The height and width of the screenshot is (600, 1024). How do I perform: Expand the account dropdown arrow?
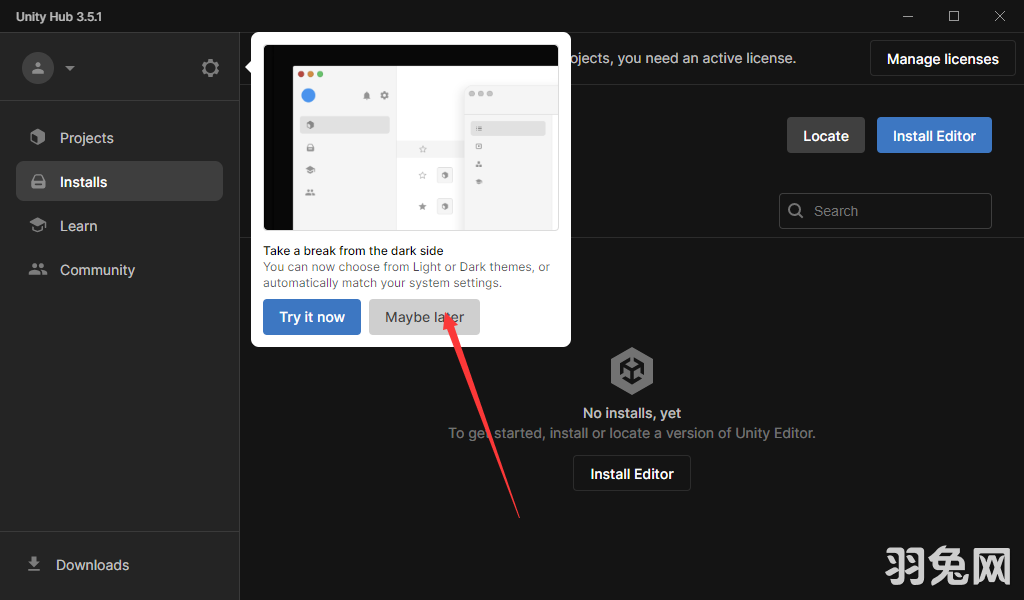pyautogui.click(x=70, y=69)
